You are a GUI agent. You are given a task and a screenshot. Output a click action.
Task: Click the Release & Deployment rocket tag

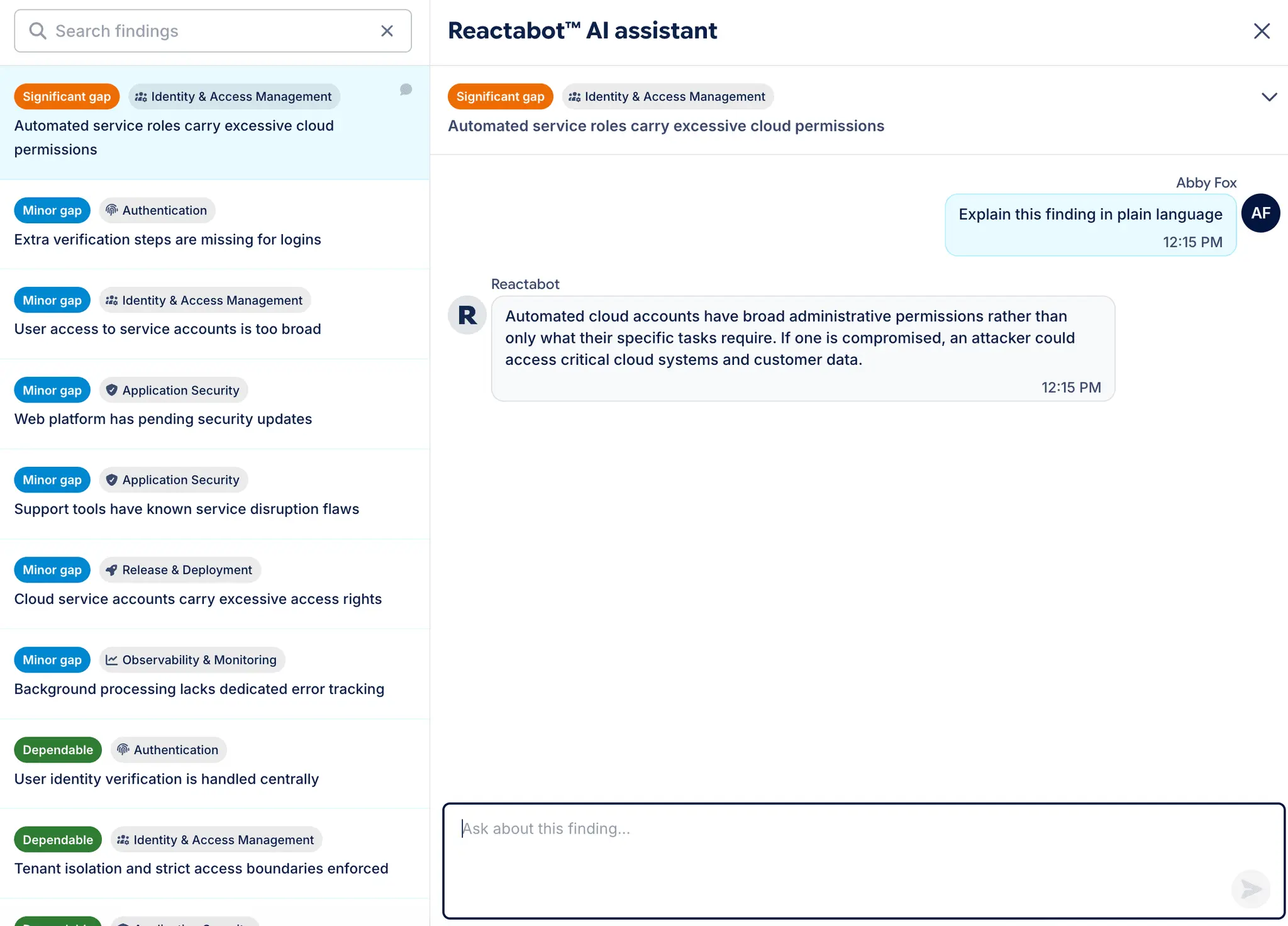coord(180,570)
